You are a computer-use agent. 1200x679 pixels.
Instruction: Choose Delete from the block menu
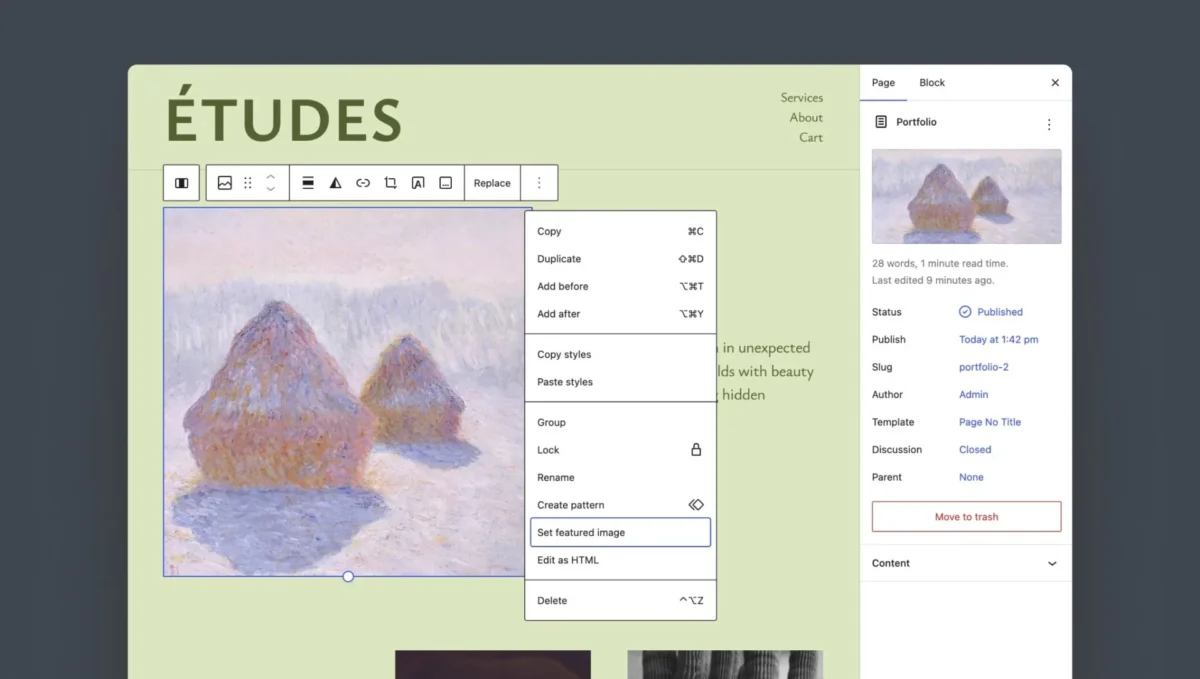620,601
